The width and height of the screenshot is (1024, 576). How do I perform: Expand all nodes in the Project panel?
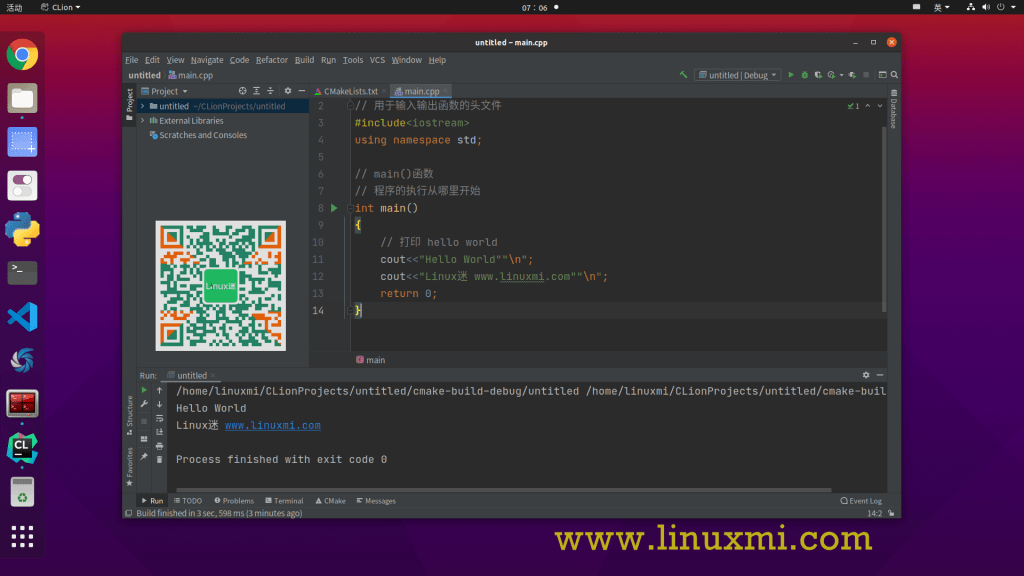pos(256,91)
